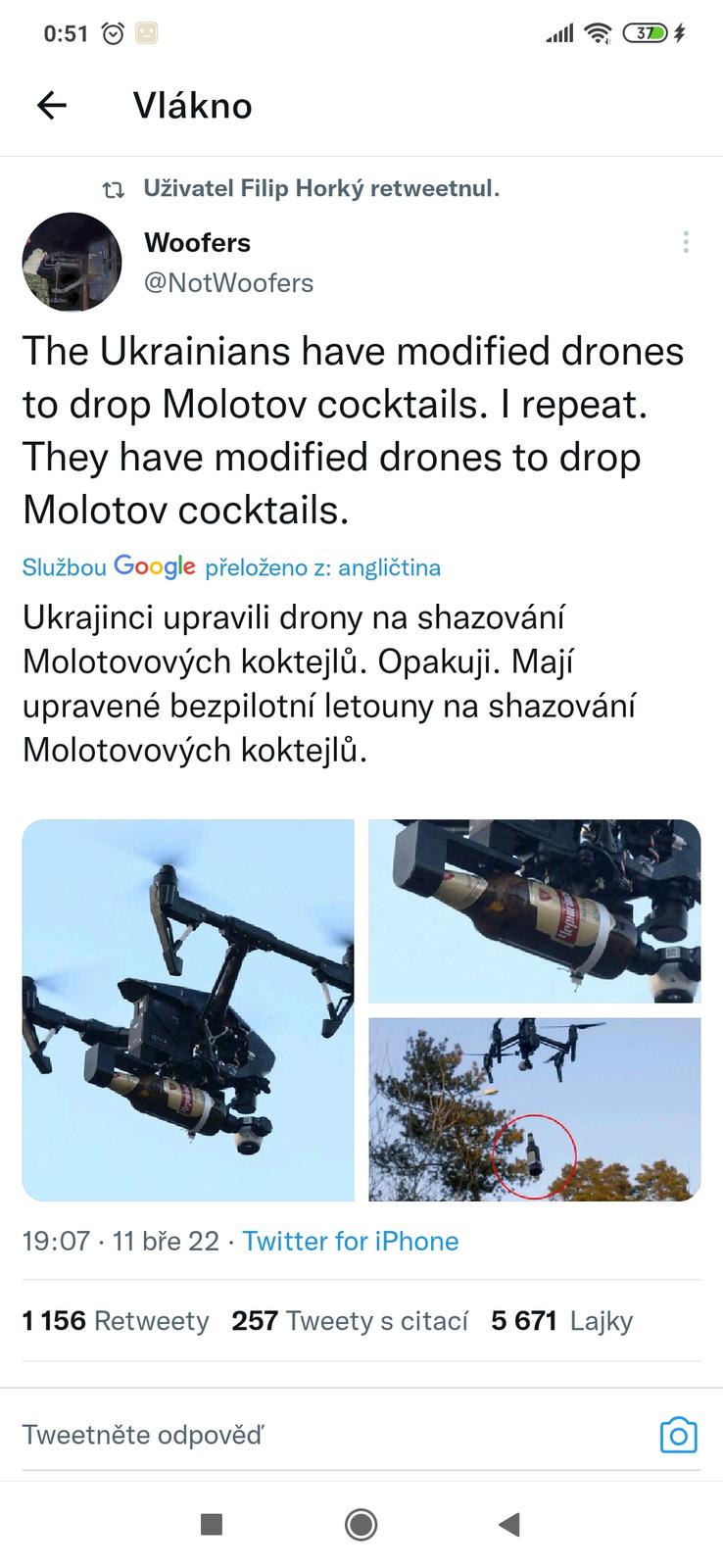The width and height of the screenshot is (723, 1568).
Task: Tap the camera icon in the reply bar
Action: click(x=678, y=1436)
